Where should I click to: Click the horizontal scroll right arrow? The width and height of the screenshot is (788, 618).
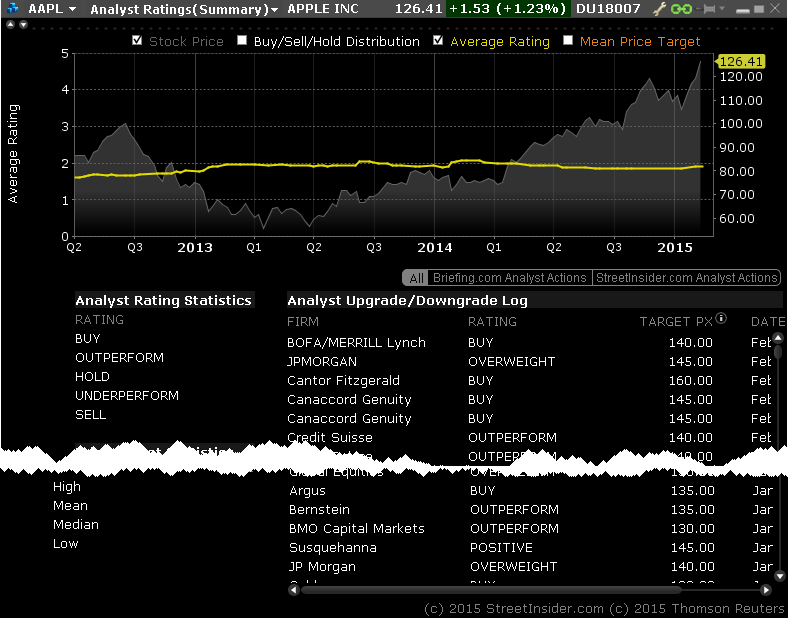(x=766, y=590)
